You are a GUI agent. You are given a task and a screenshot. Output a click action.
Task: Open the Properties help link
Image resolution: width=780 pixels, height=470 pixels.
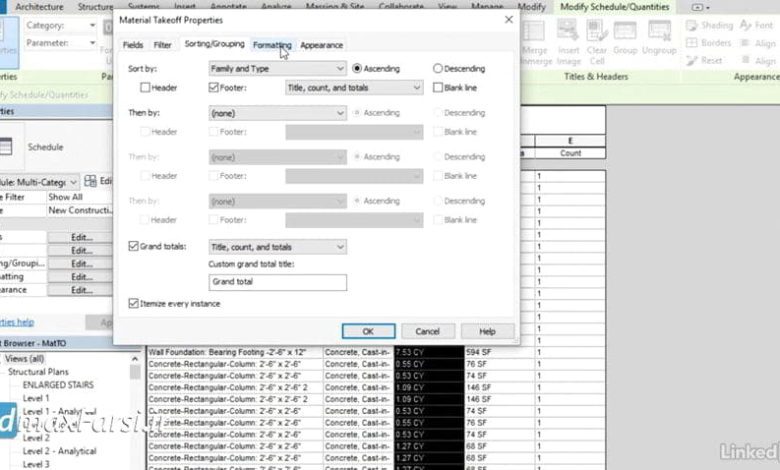(17, 322)
